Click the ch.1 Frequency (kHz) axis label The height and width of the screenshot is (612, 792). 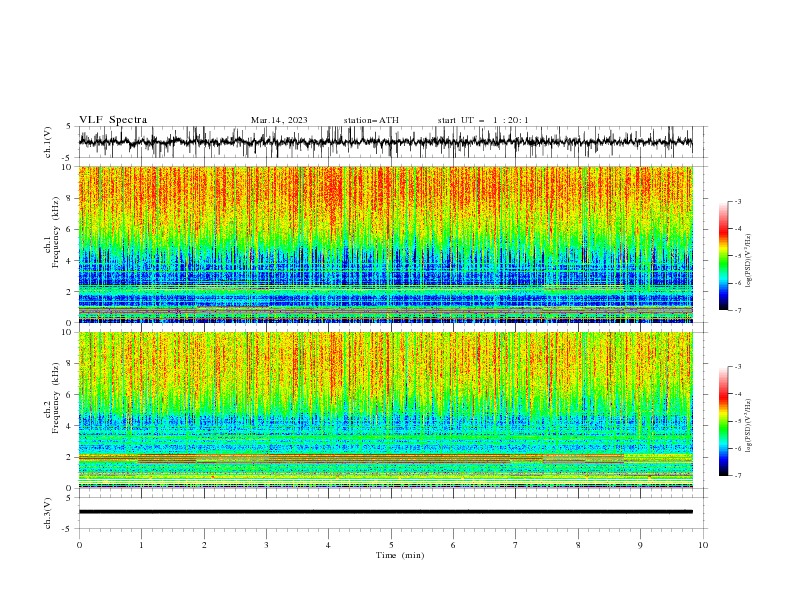click(x=52, y=232)
